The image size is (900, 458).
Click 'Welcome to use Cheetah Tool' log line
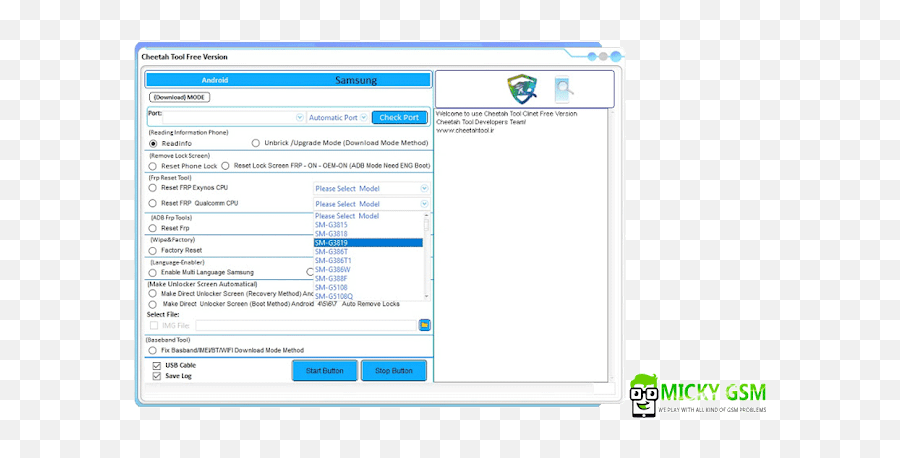coord(507,114)
